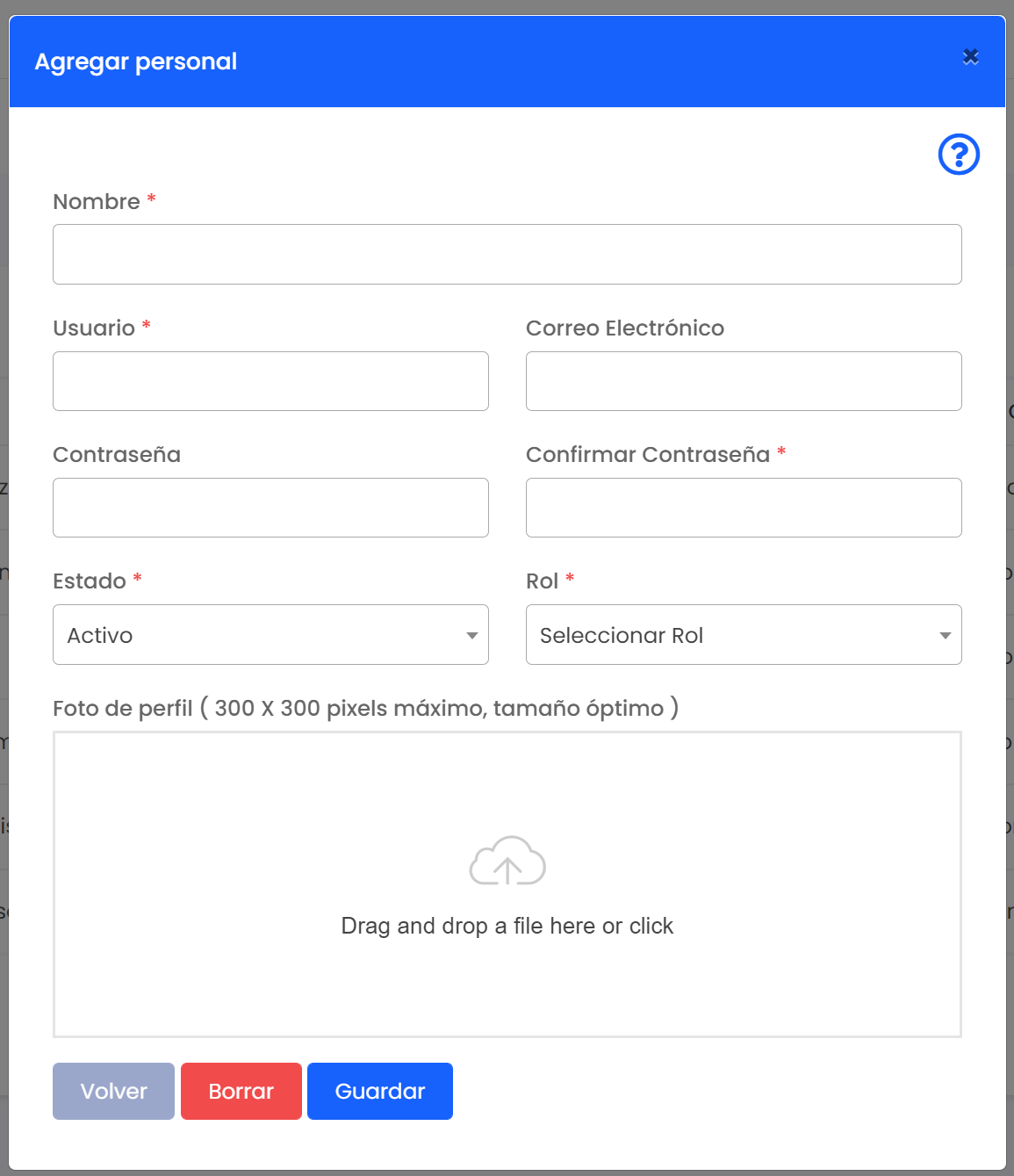Image resolution: width=1014 pixels, height=1176 pixels.
Task: Click the Volver button
Action: [x=113, y=1091]
